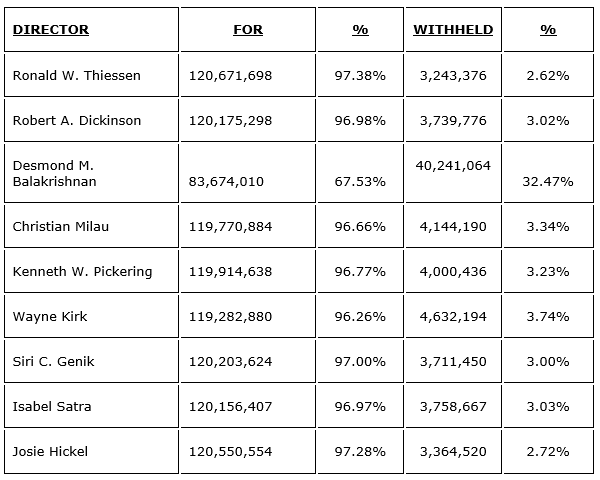Image resolution: width=600 pixels, height=480 pixels.
Task: Select Robert A. Dickinson's name
Action: click(x=77, y=121)
